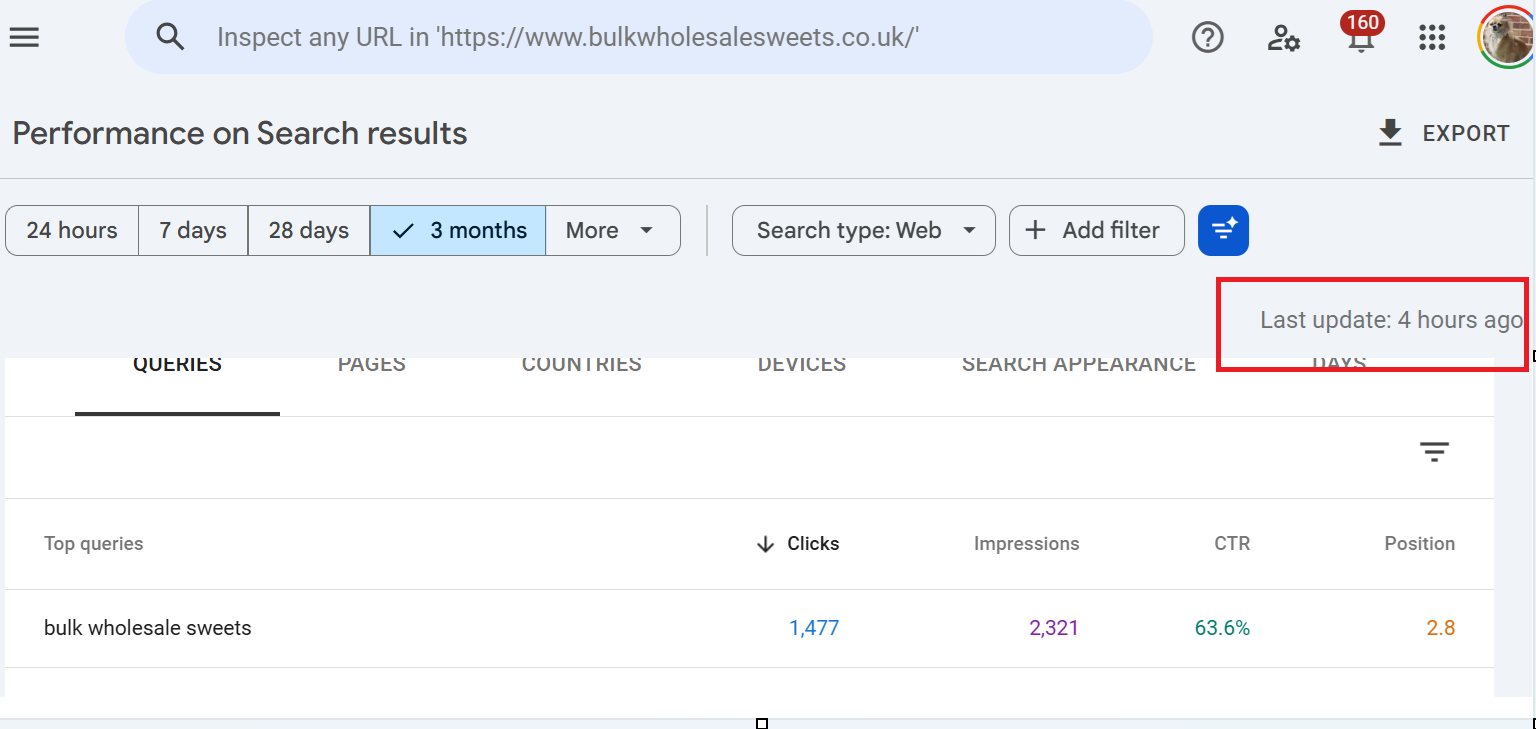Open the Google apps grid
1536x729 pixels.
coord(1432,37)
